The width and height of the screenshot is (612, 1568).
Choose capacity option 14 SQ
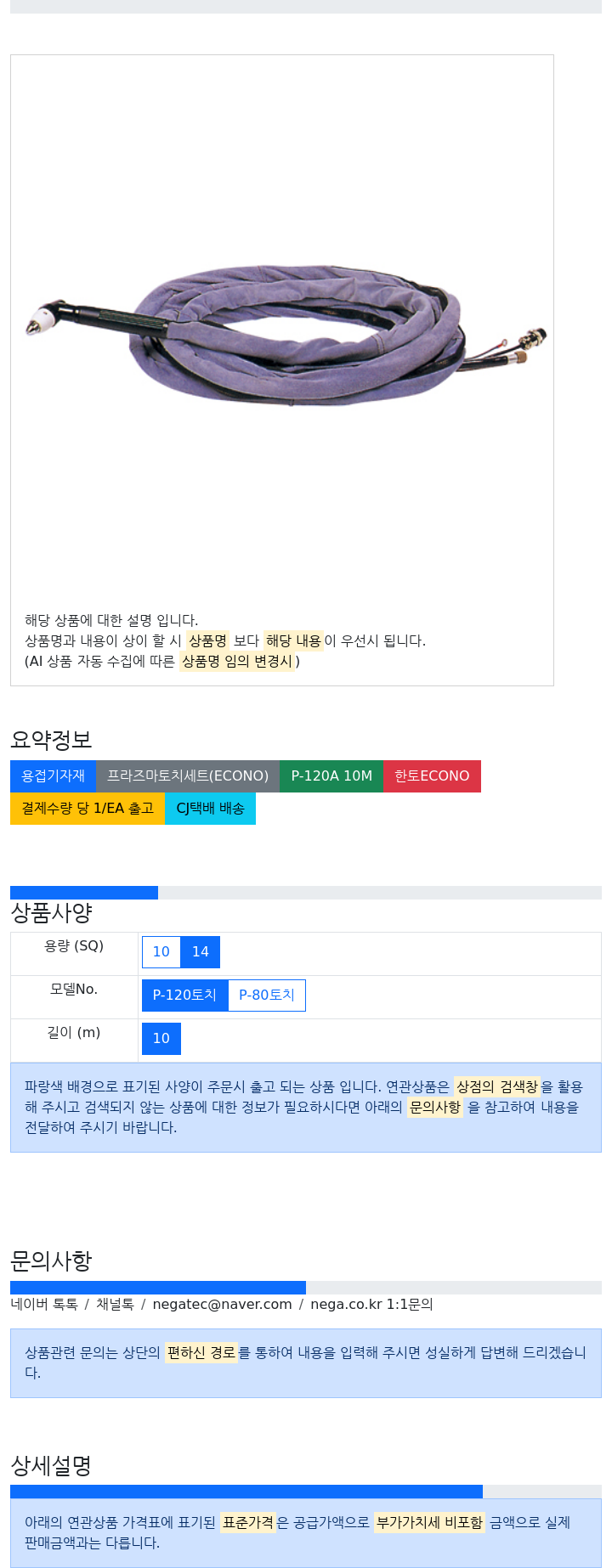[x=201, y=952]
